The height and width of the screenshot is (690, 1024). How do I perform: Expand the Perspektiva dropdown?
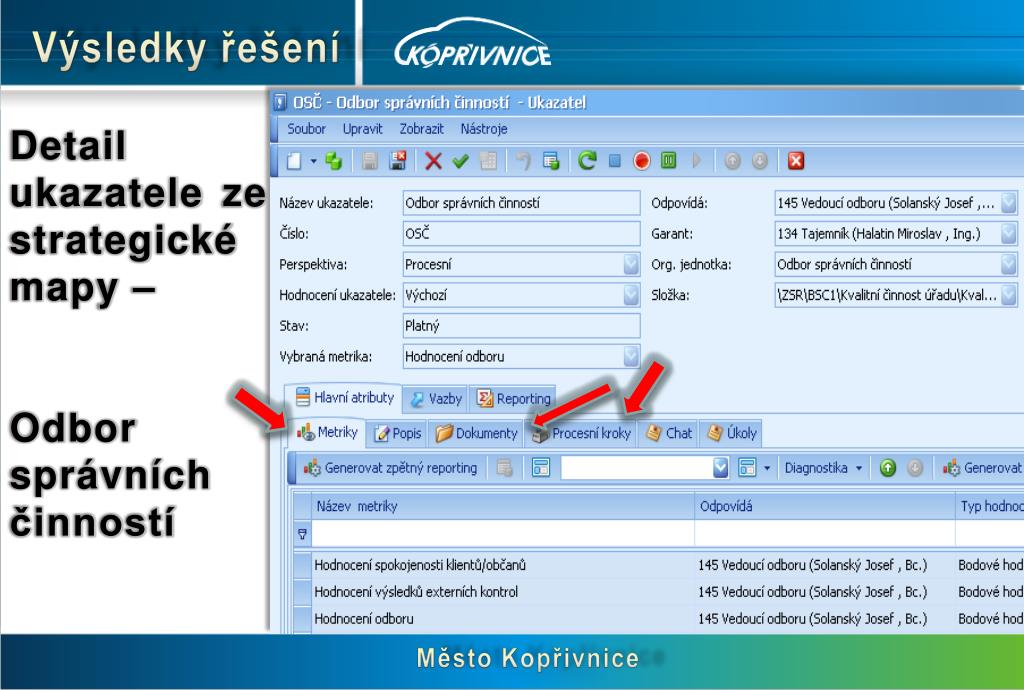tap(631, 264)
